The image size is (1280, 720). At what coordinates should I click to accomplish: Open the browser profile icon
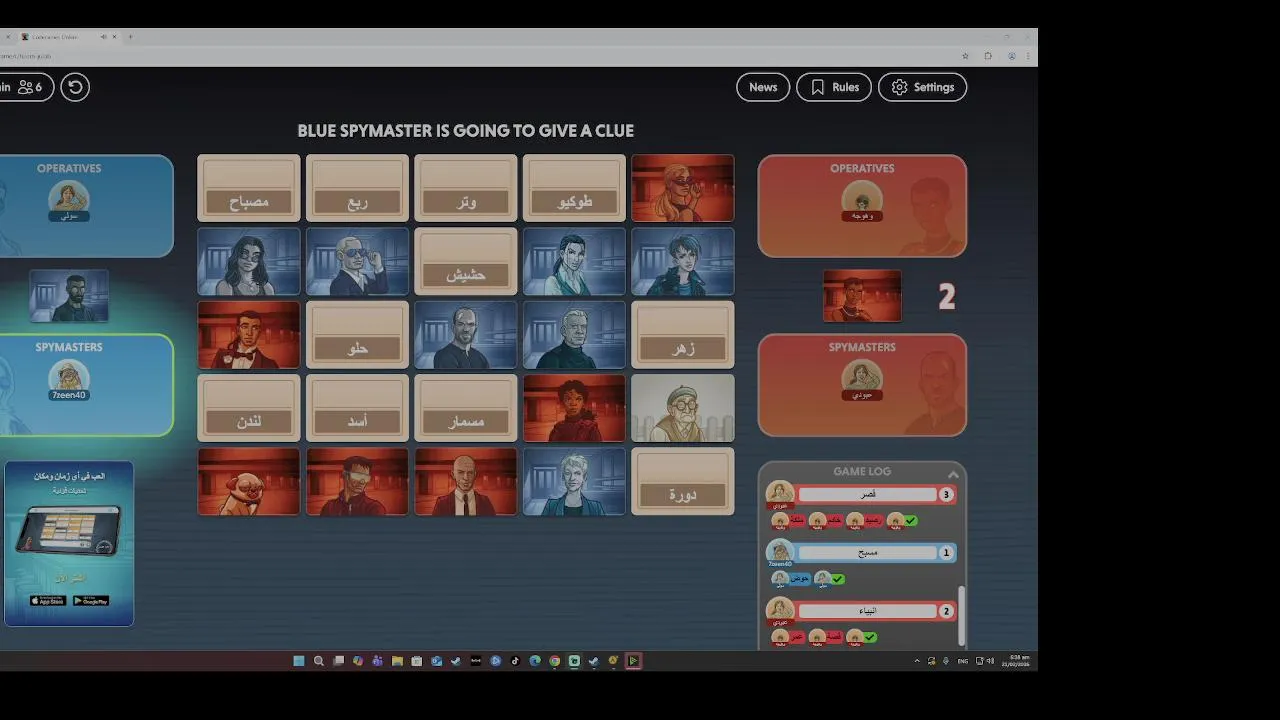point(1012,56)
